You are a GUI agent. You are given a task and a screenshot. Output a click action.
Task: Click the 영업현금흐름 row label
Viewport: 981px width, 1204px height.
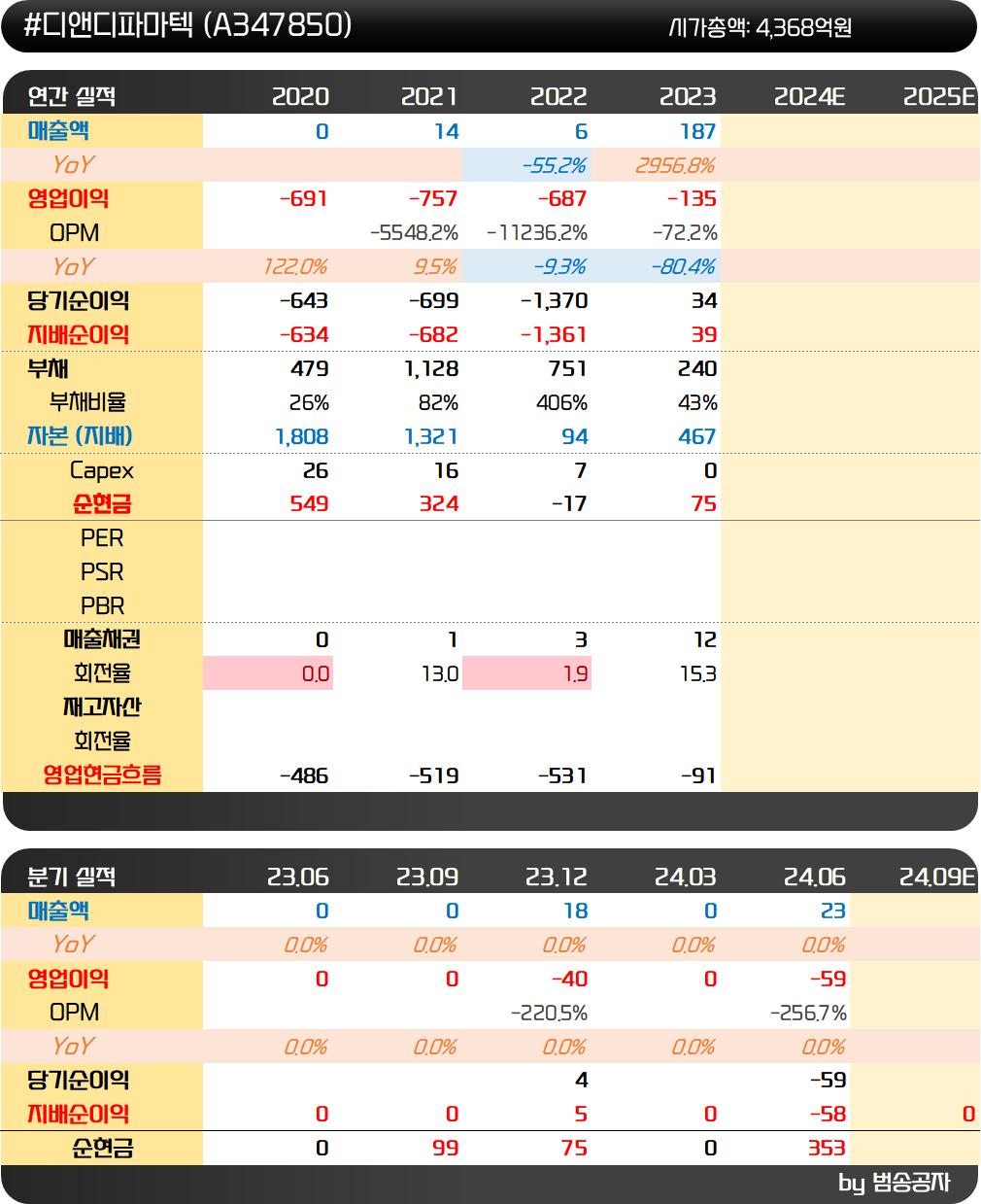(x=102, y=775)
